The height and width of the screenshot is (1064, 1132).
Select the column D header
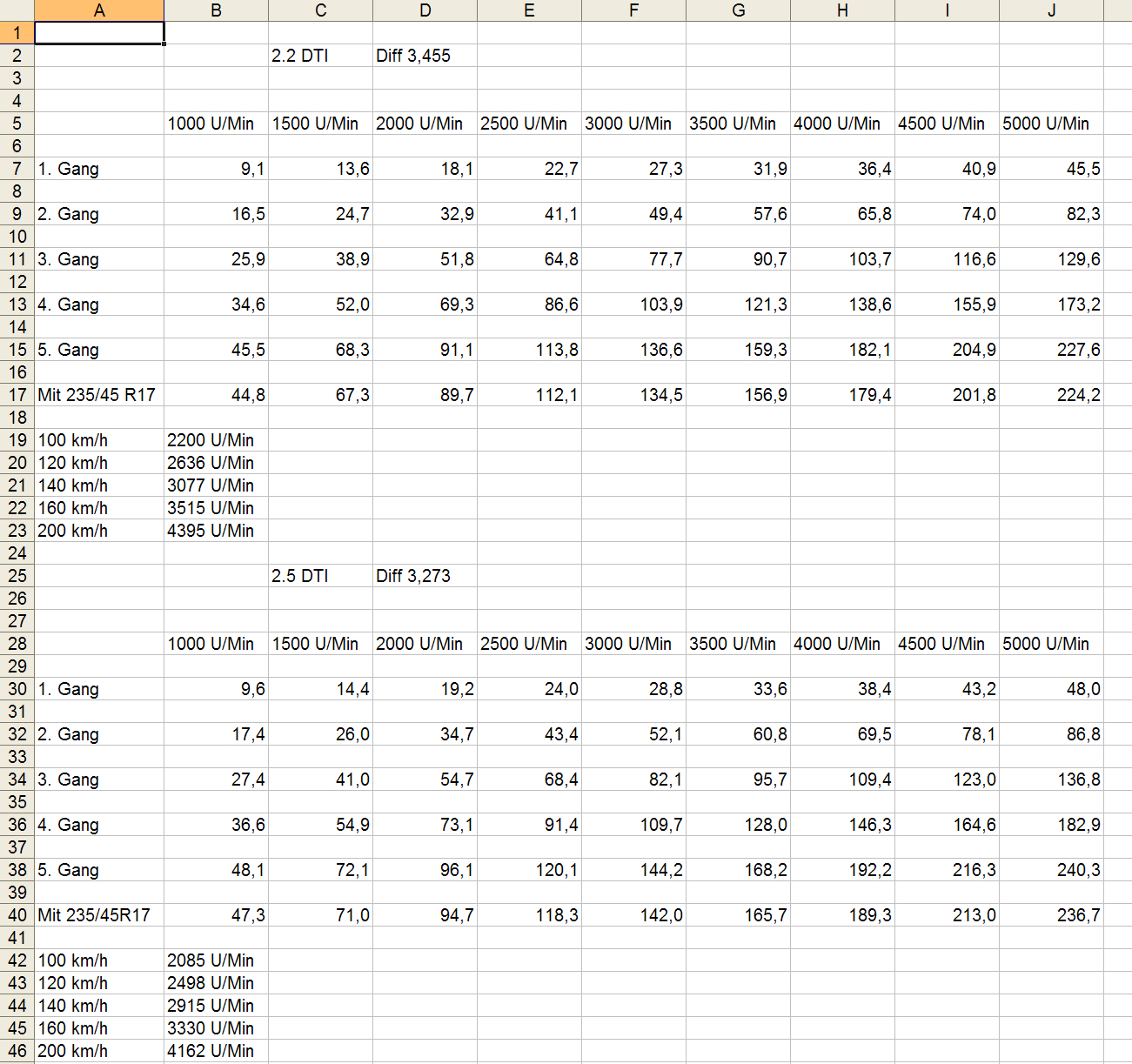425,10
